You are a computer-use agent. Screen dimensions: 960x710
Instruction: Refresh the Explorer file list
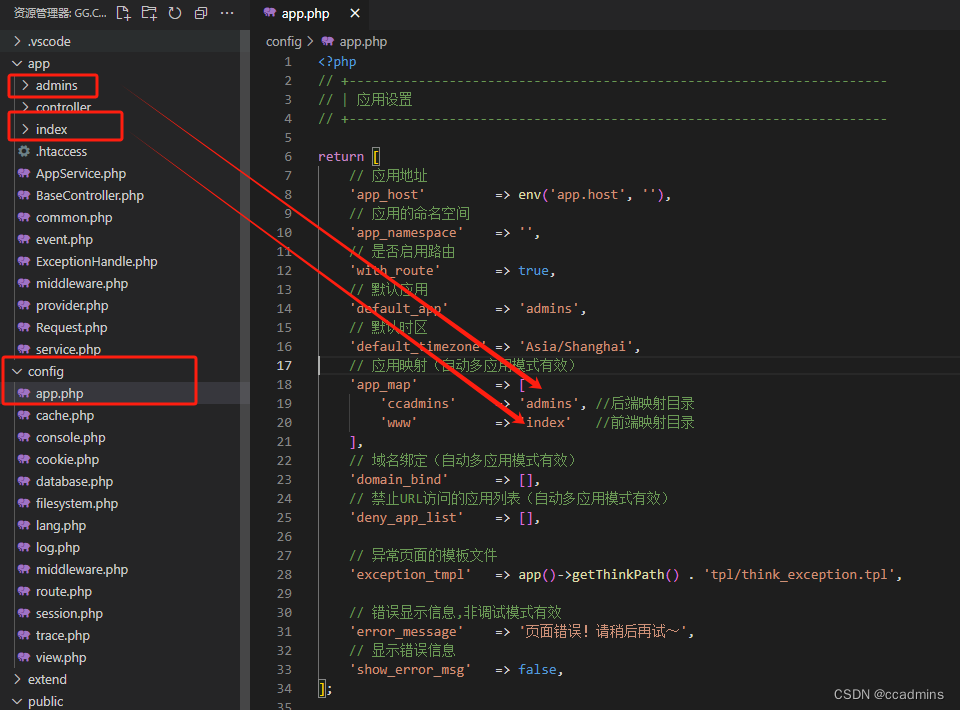click(x=175, y=12)
